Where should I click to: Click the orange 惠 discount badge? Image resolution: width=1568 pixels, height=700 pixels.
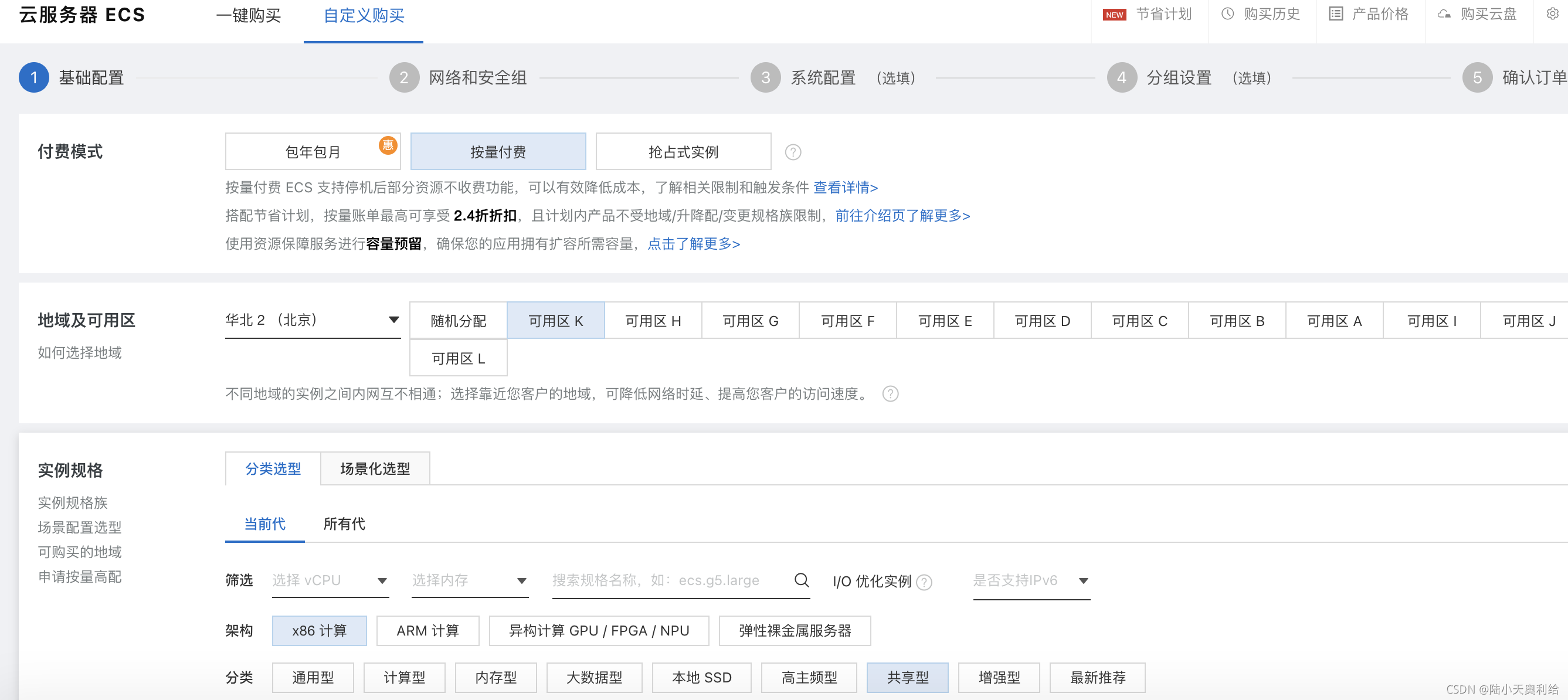click(388, 145)
